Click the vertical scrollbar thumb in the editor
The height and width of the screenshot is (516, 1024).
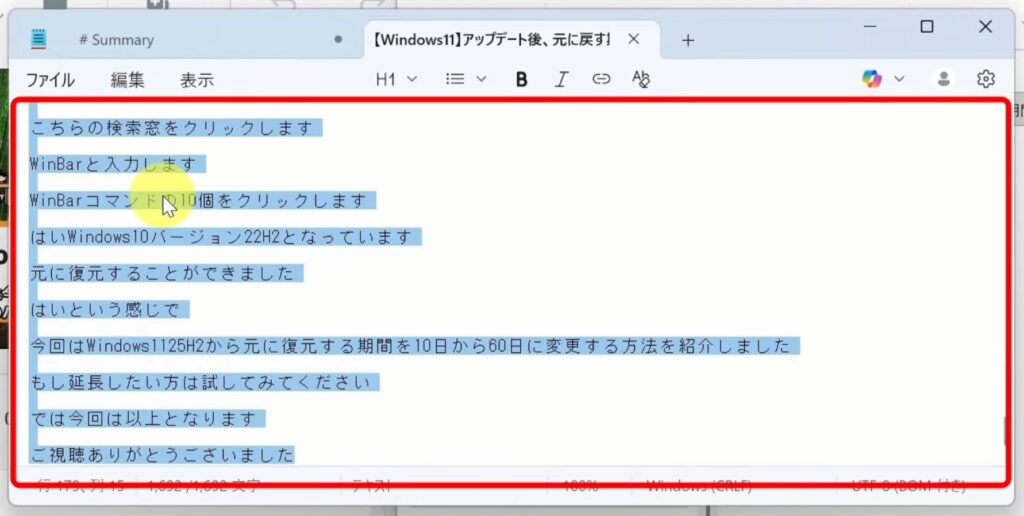(x=1006, y=430)
